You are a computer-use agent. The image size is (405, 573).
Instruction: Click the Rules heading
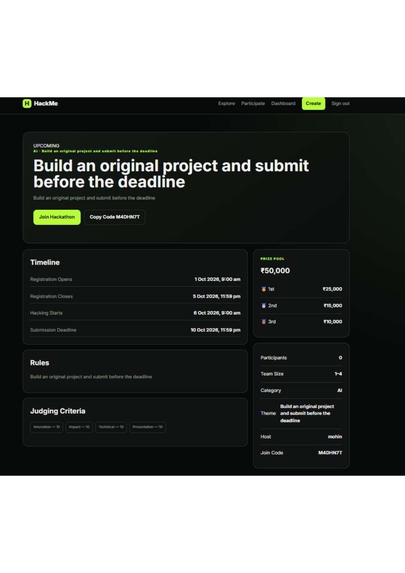tap(39, 363)
